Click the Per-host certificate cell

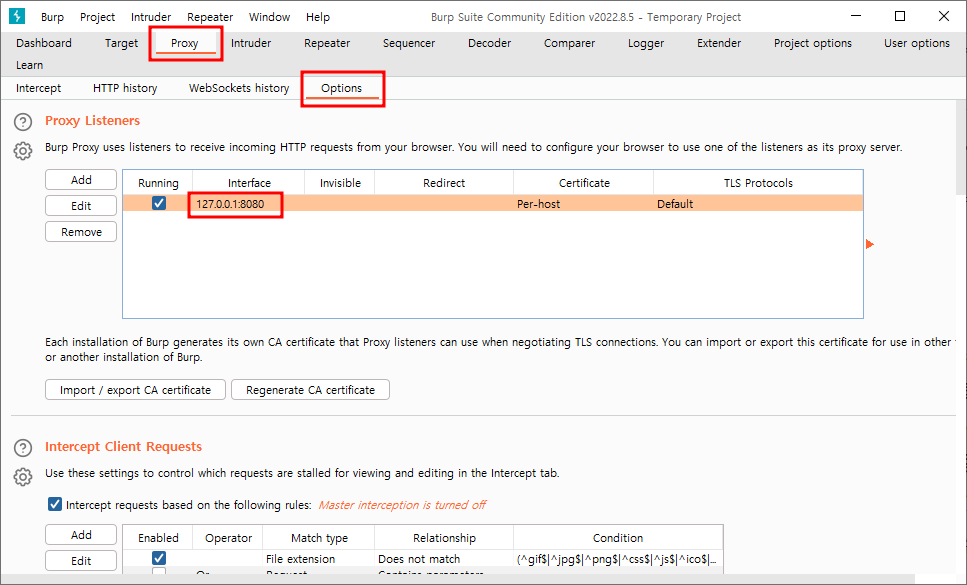point(583,203)
